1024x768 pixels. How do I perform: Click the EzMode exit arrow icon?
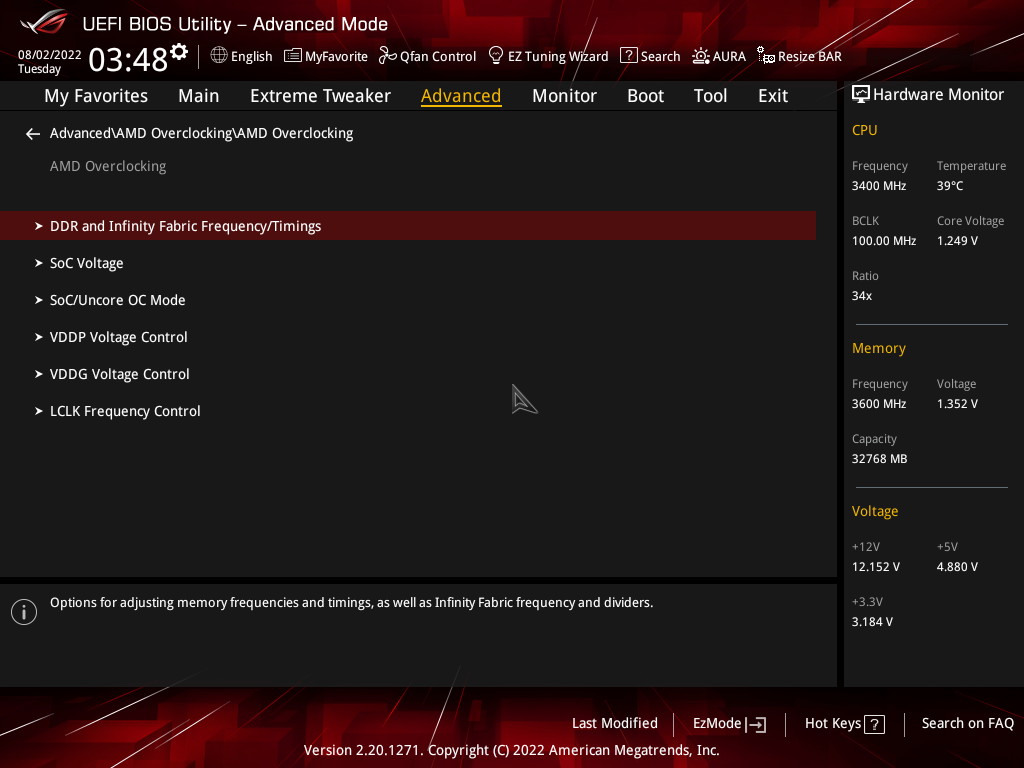pyautogui.click(x=756, y=724)
